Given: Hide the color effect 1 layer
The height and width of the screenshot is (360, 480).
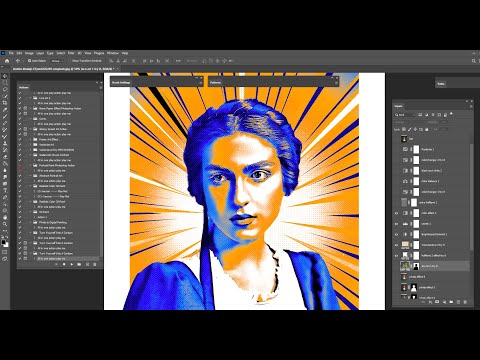Looking at the screenshot, I should click(396, 213).
